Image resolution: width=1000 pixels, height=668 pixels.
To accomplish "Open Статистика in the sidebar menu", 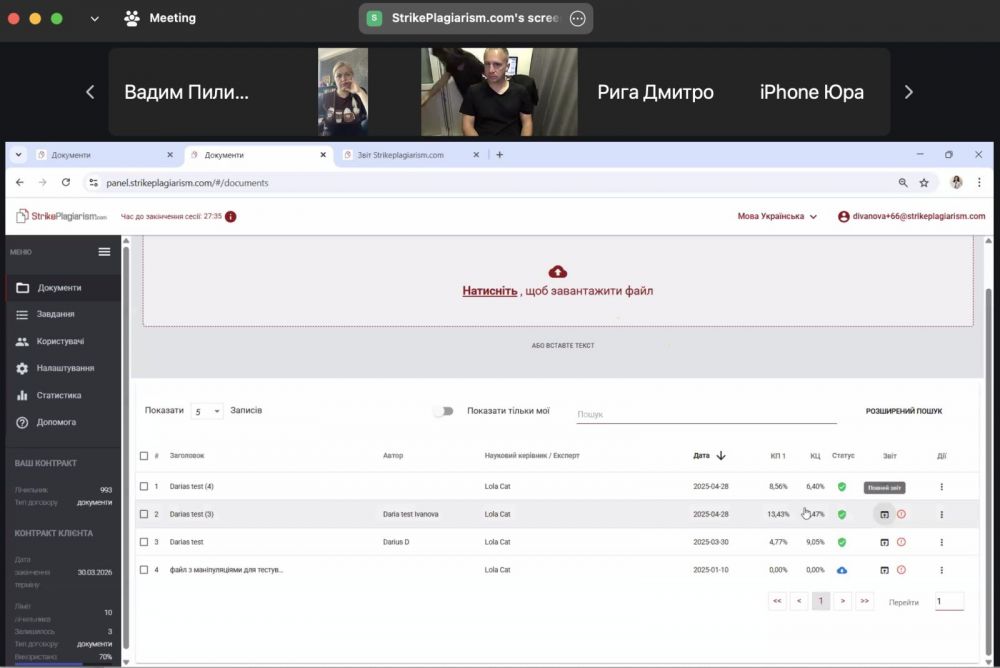I will [x=62, y=396].
